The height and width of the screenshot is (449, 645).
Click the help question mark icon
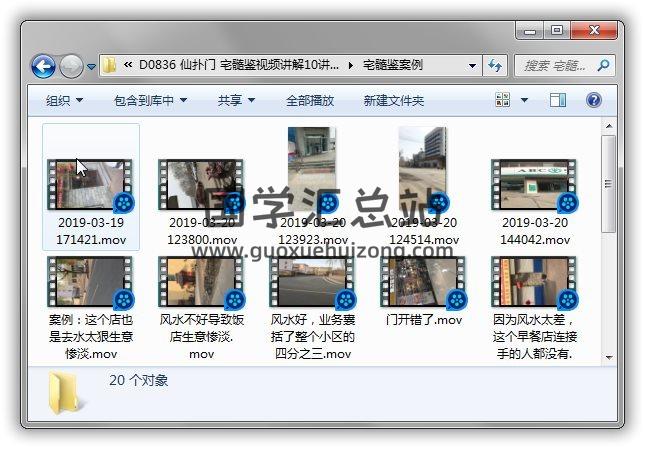click(x=593, y=100)
